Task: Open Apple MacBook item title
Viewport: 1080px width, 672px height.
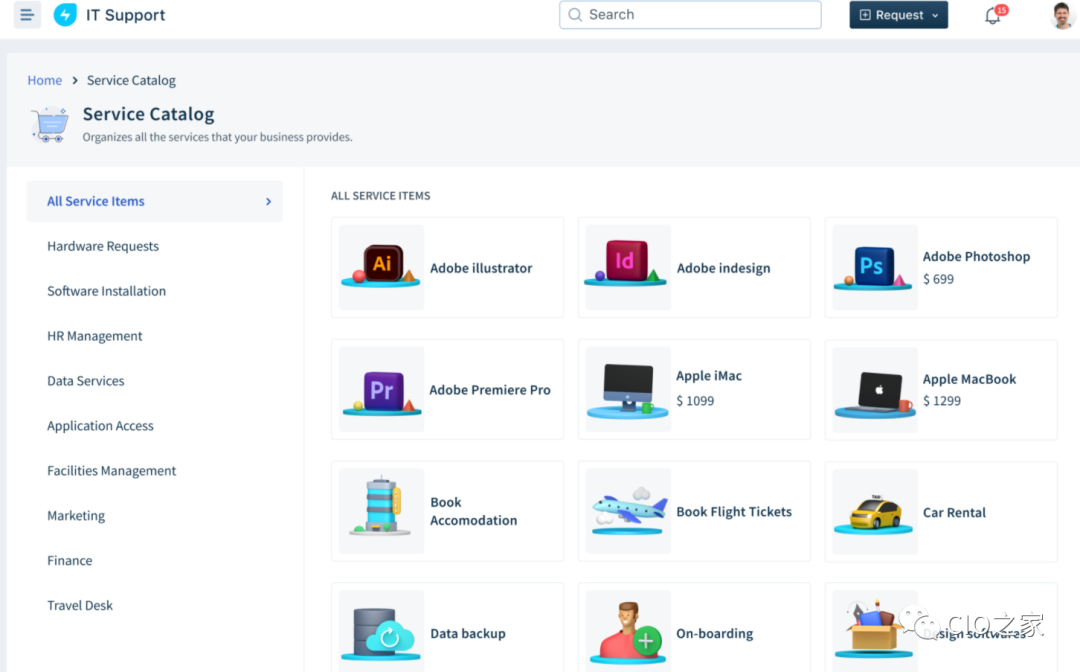Action: (x=969, y=379)
